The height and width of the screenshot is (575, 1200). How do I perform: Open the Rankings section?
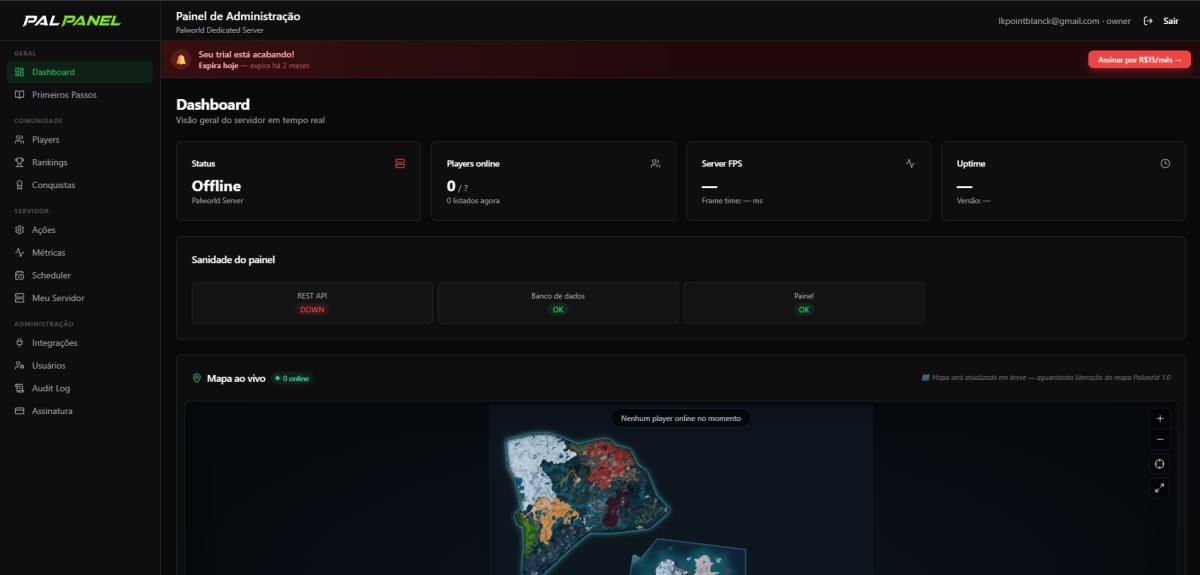[80, 162]
